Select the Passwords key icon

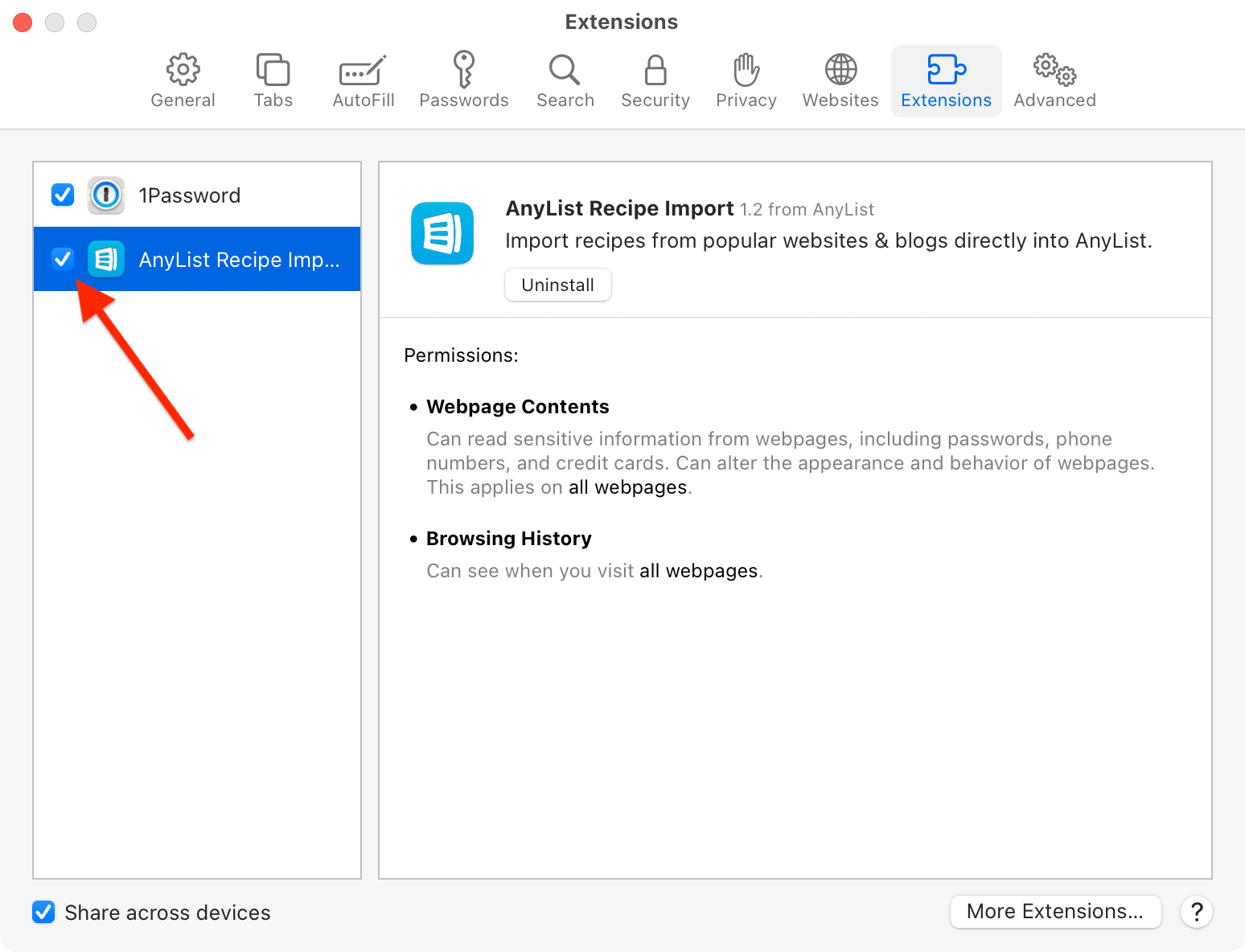463,71
